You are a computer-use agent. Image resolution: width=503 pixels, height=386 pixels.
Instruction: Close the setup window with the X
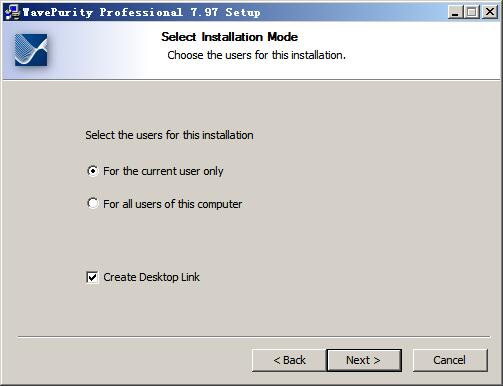pos(490,12)
